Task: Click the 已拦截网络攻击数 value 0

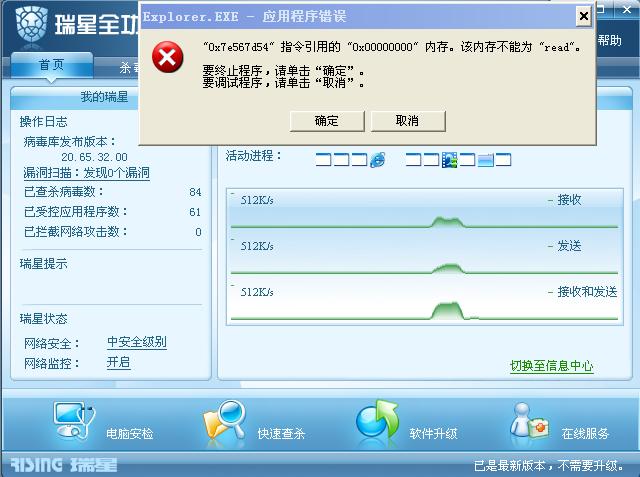Action: click(198, 232)
